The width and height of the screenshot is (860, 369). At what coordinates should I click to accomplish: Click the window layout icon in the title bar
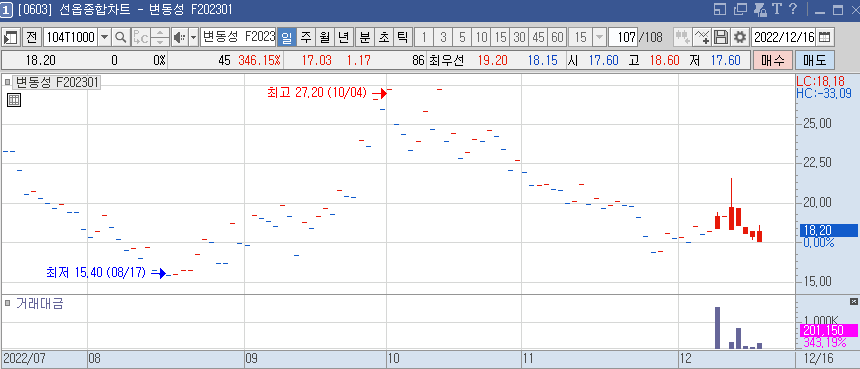(720, 9)
